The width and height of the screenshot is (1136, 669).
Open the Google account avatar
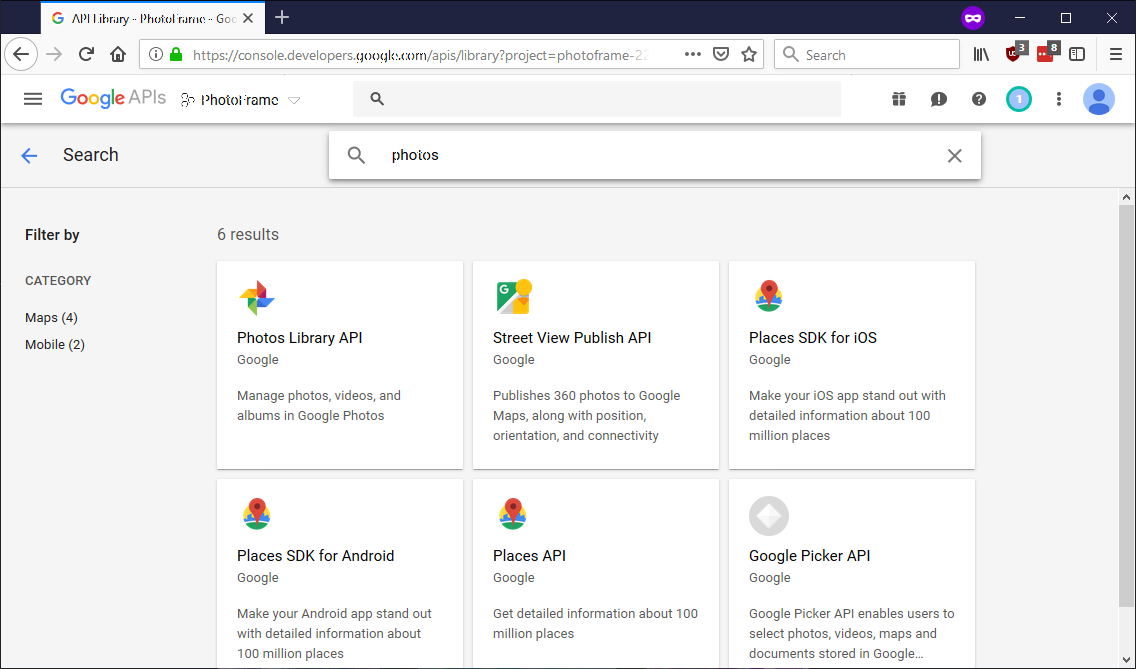pyautogui.click(x=1098, y=99)
